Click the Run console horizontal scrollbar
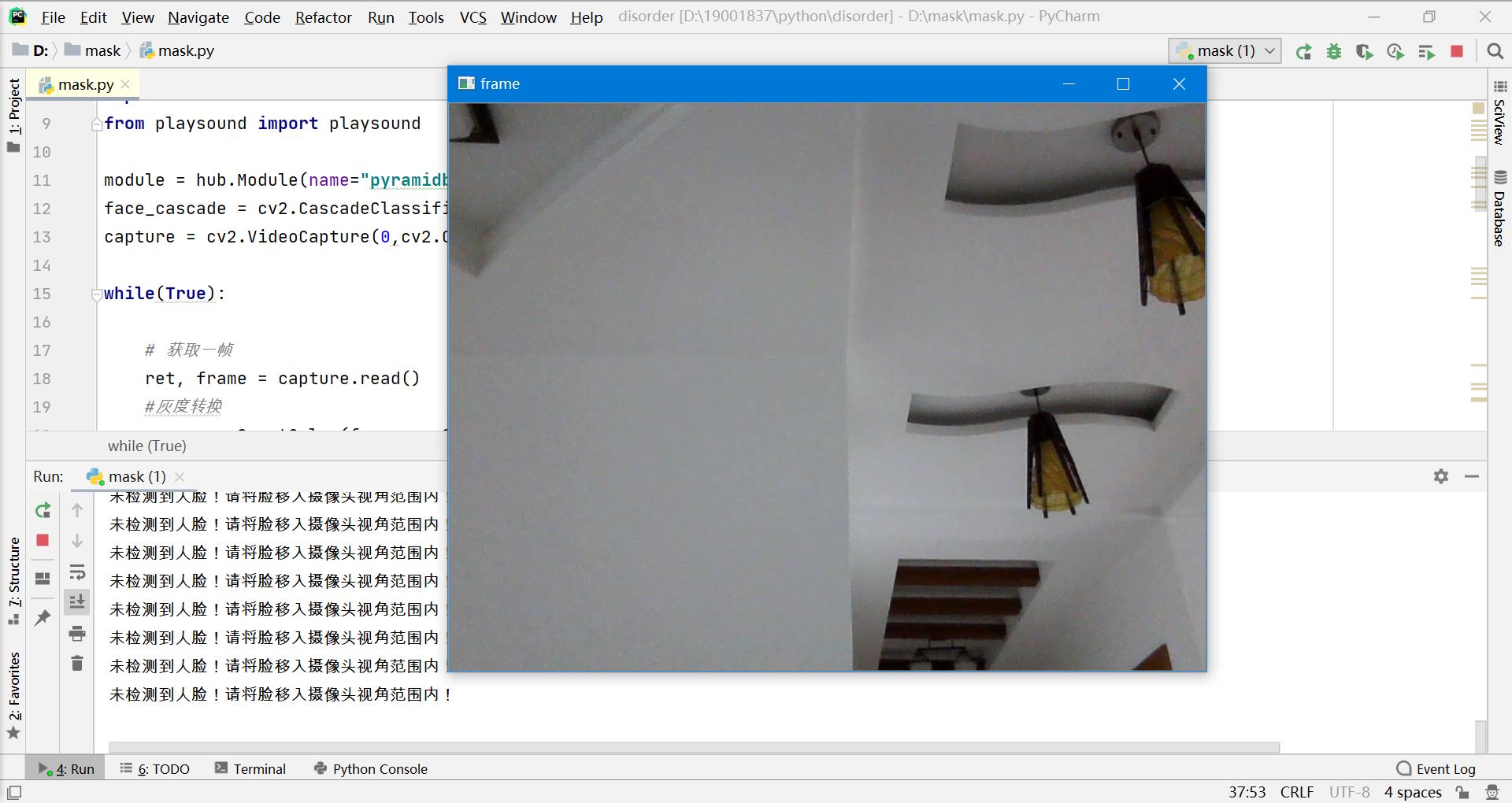Image resolution: width=1512 pixels, height=803 pixels. pos(694,746)
